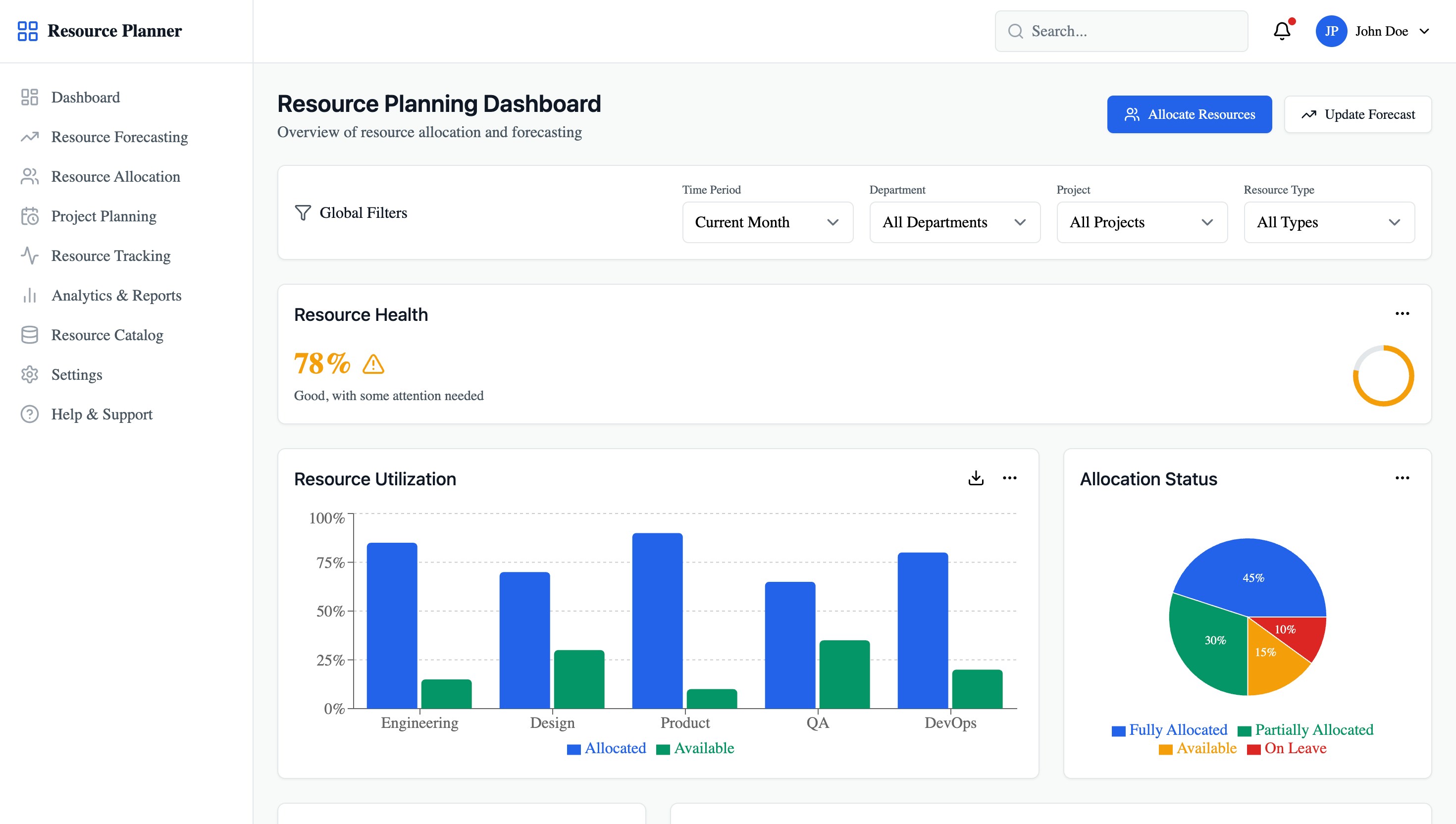1456x824 pixels.
Task: Click the notification bell icon
Action: [x=1282, y=31]
